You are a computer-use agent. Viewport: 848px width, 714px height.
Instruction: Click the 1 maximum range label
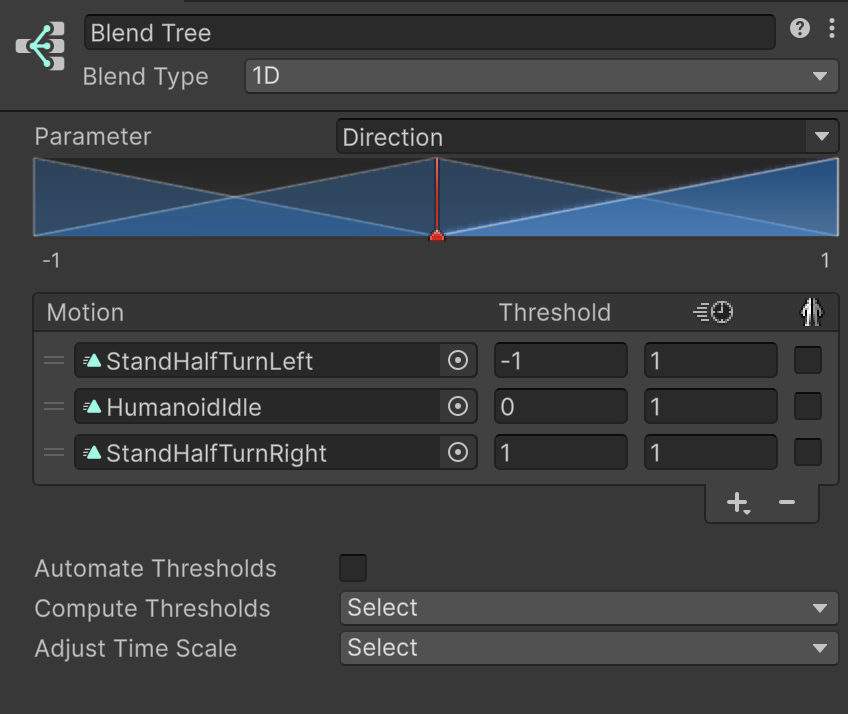point(825,261)
